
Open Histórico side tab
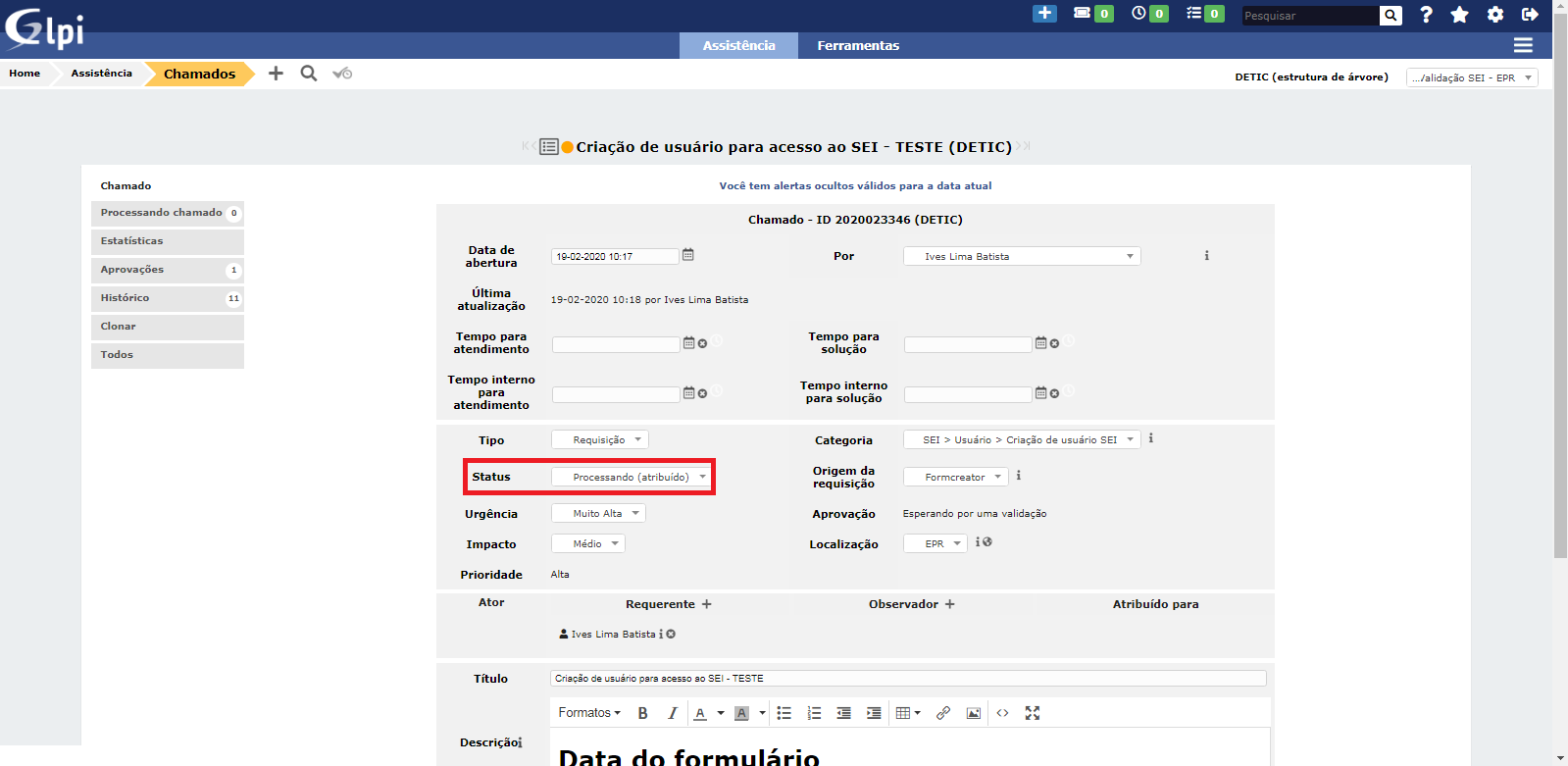click(x=168, y=298)
